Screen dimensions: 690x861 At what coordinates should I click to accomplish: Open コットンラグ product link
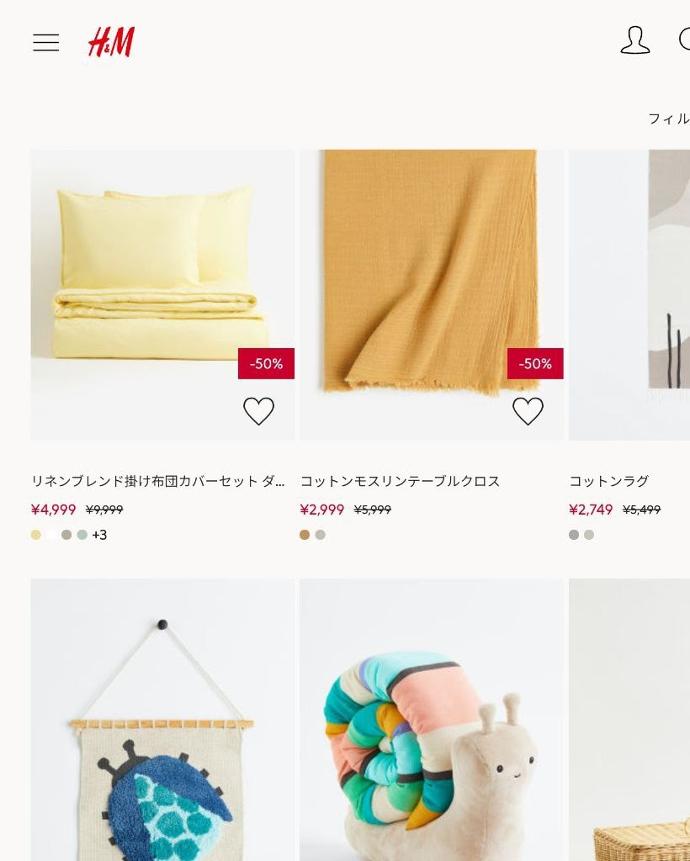[609, 482]
